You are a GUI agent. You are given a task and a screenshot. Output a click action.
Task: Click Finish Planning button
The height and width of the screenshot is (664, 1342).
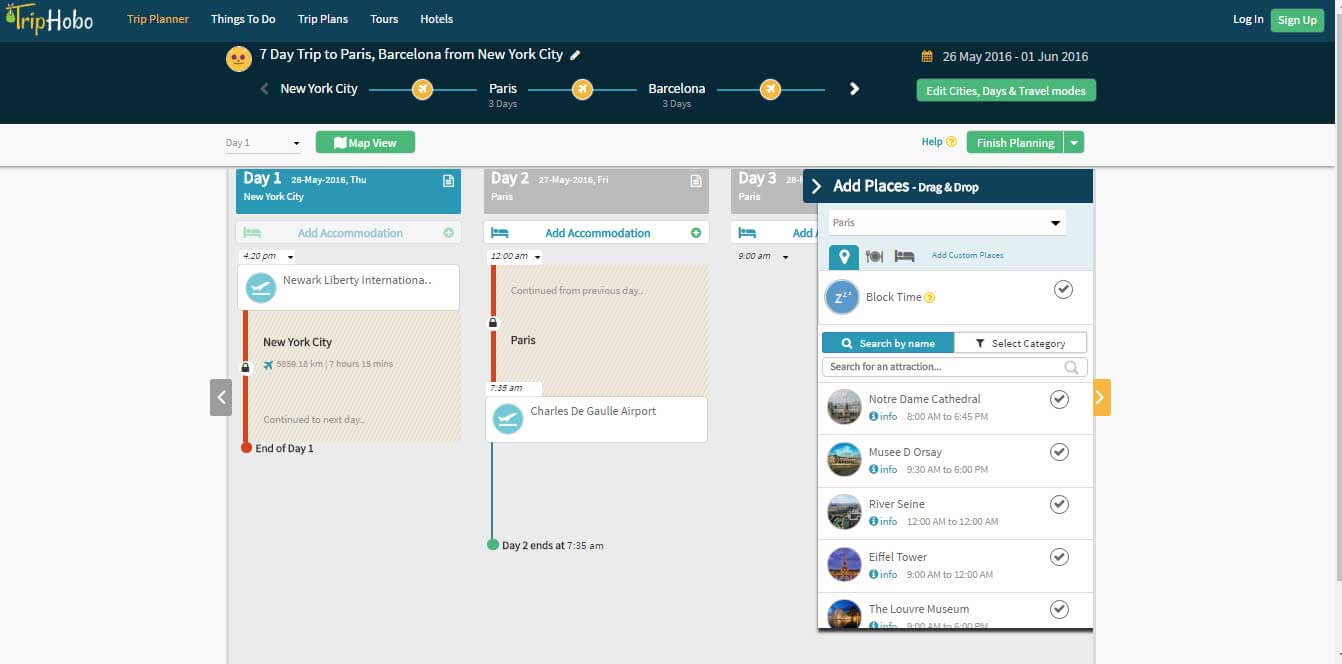tap(1015, 143)
